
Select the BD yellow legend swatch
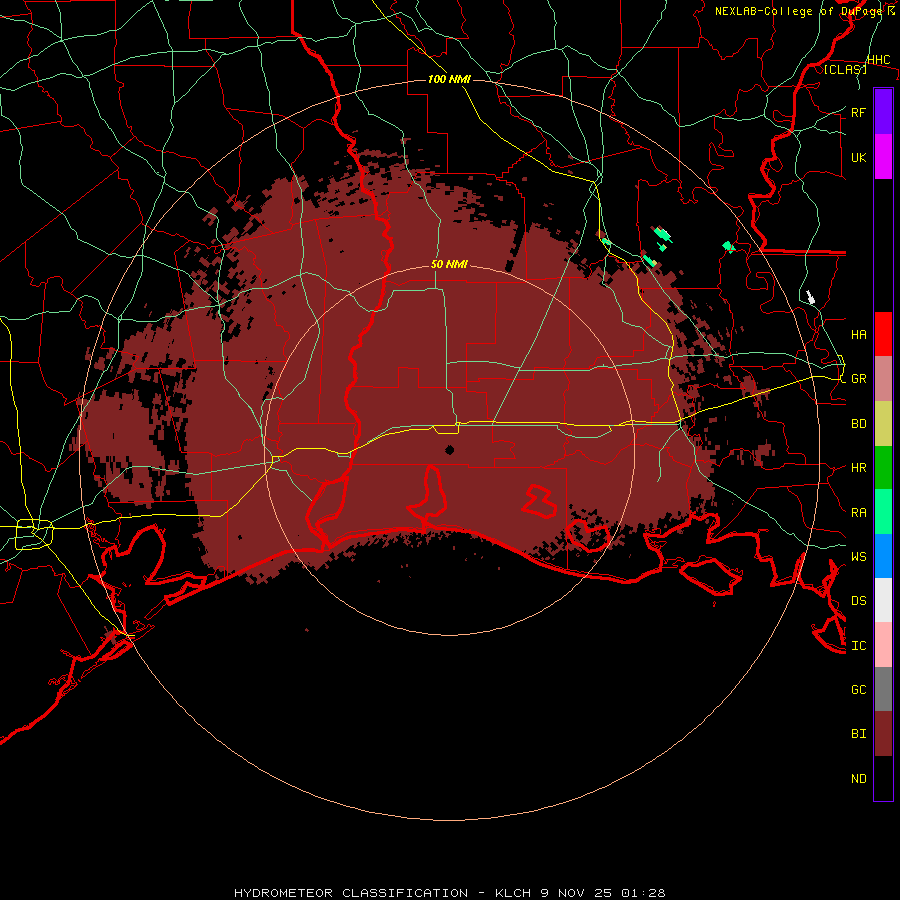tap(883, 424)
